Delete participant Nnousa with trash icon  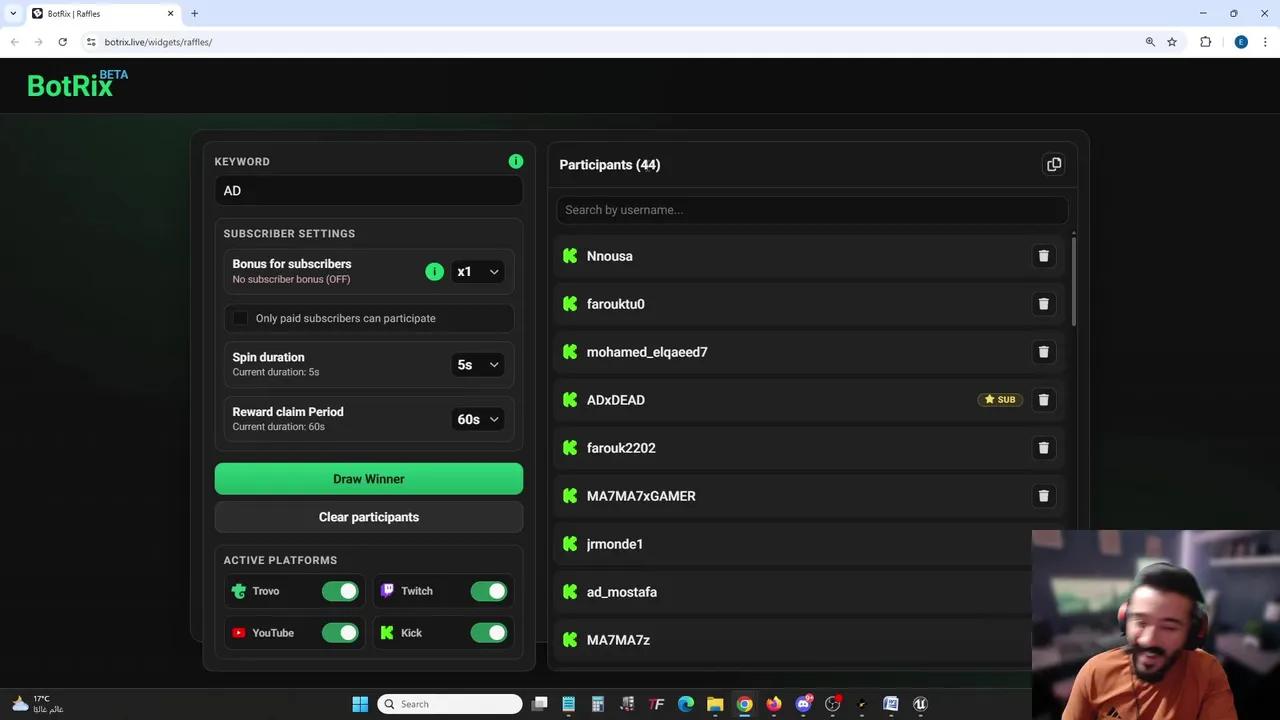[x=1043, y=256]
